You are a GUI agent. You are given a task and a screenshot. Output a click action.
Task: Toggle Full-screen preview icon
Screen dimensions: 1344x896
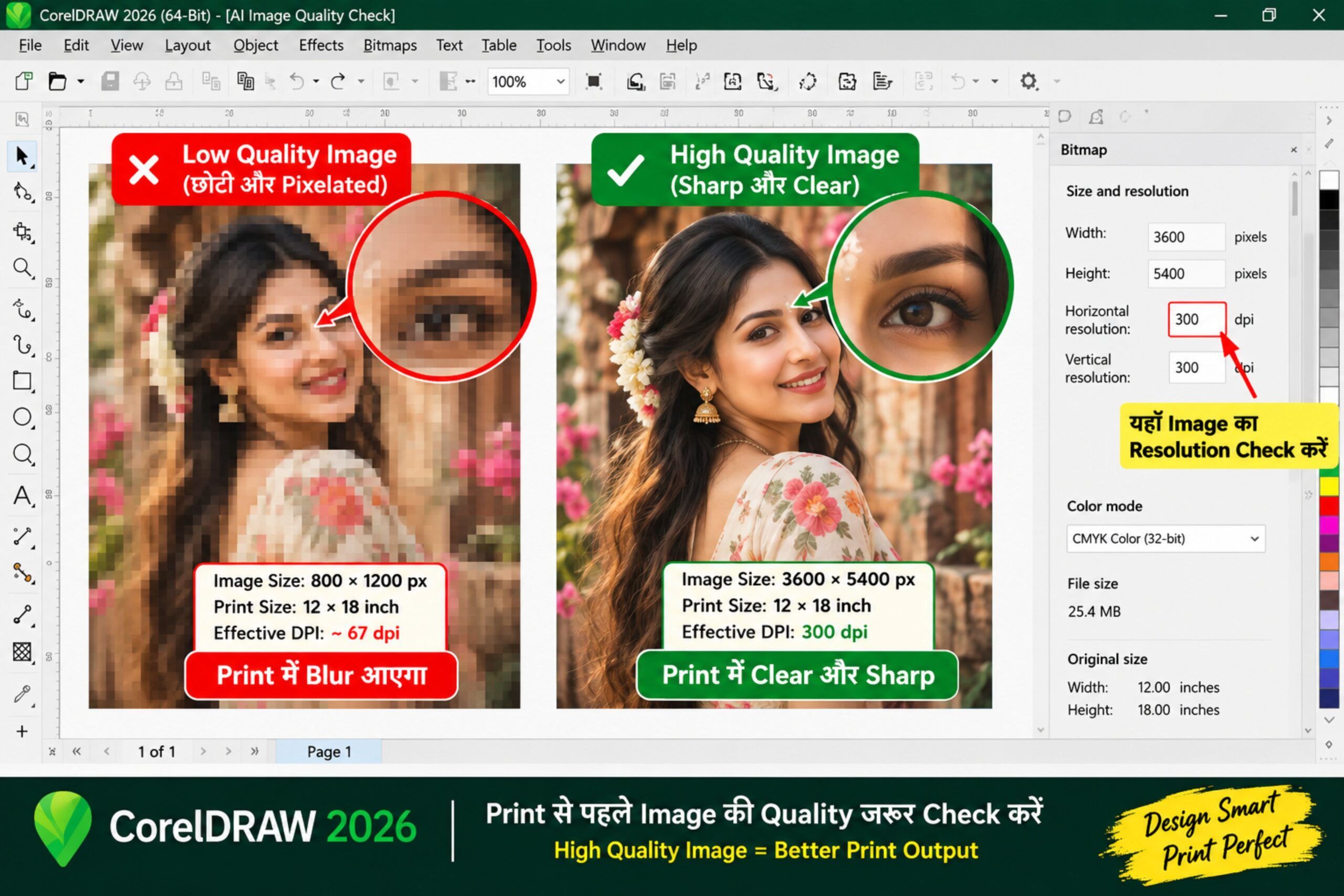click(594, 81)
